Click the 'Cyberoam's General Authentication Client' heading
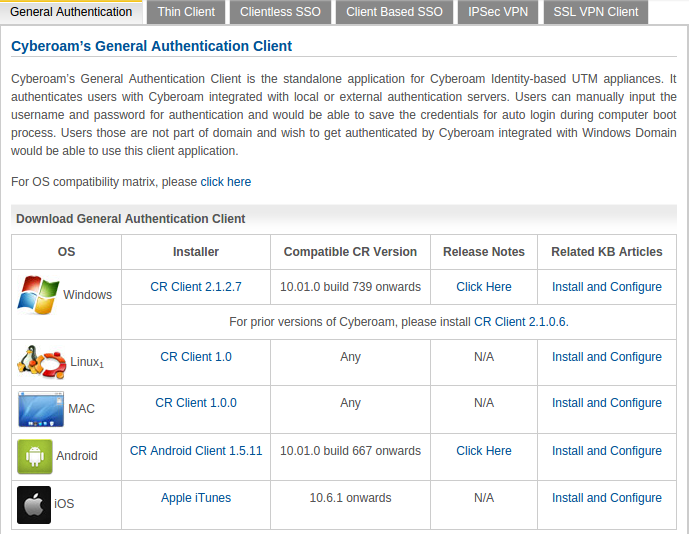This screenshot has width=689, height=534. 152,46
